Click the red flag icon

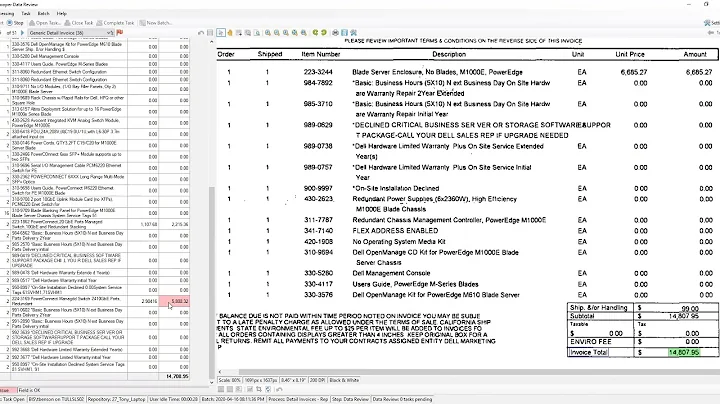[x=120, y=33]
